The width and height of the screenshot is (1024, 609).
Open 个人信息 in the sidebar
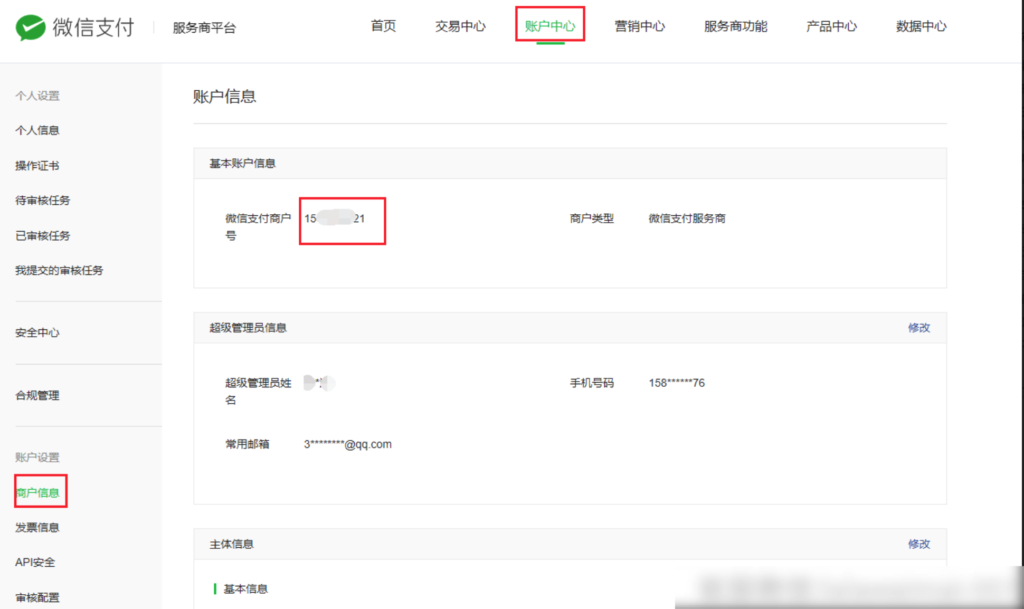point(37,130)
